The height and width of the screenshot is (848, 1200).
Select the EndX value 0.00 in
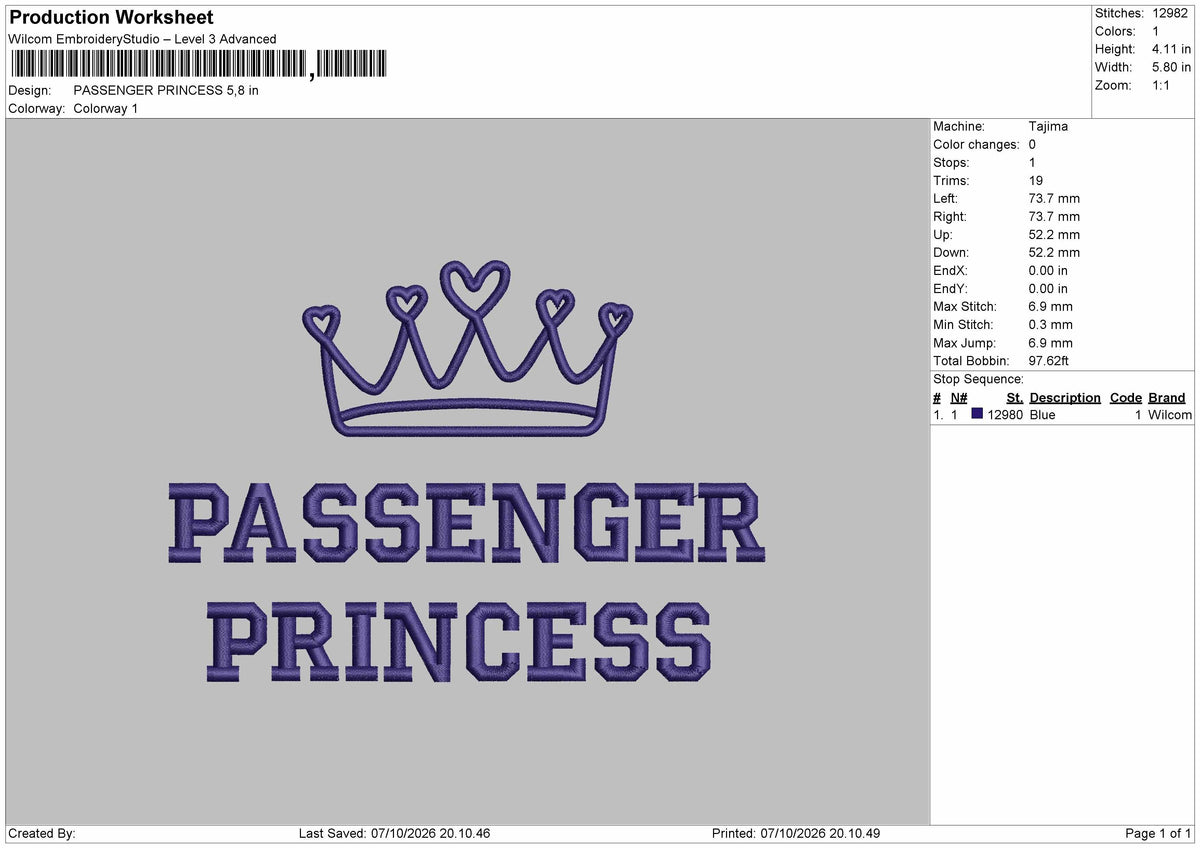pos(1048,270)
